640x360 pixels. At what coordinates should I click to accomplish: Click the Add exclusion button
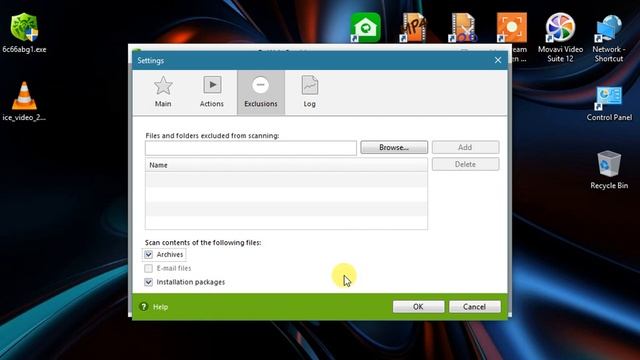pos(465,147)
